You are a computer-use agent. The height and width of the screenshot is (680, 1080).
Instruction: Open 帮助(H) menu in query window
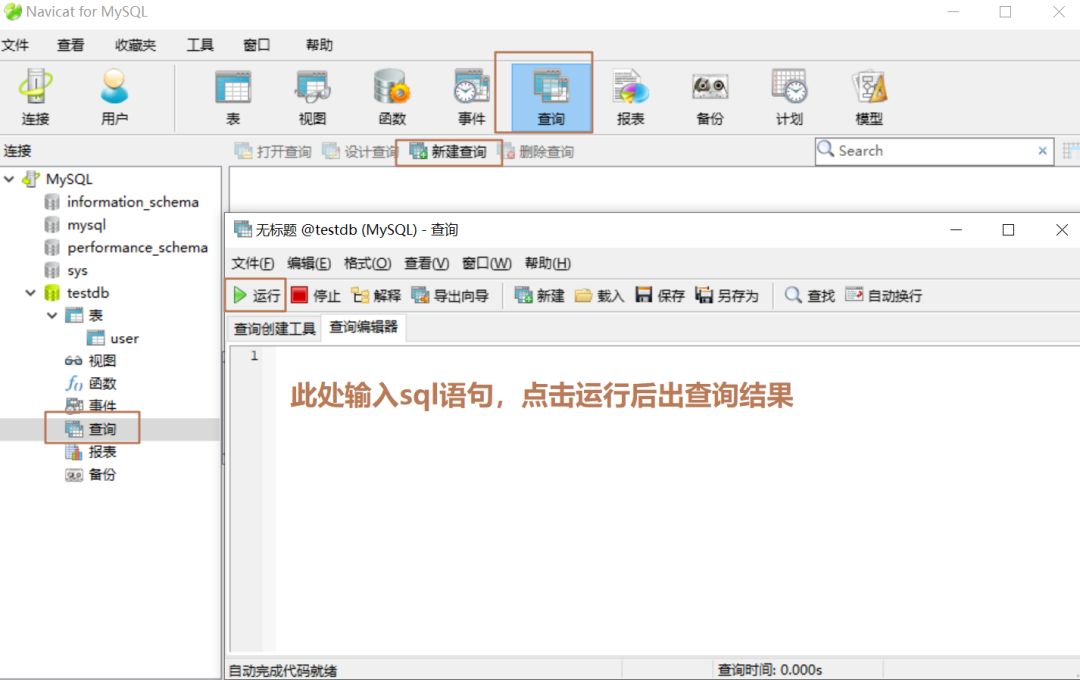pos(548,263)
